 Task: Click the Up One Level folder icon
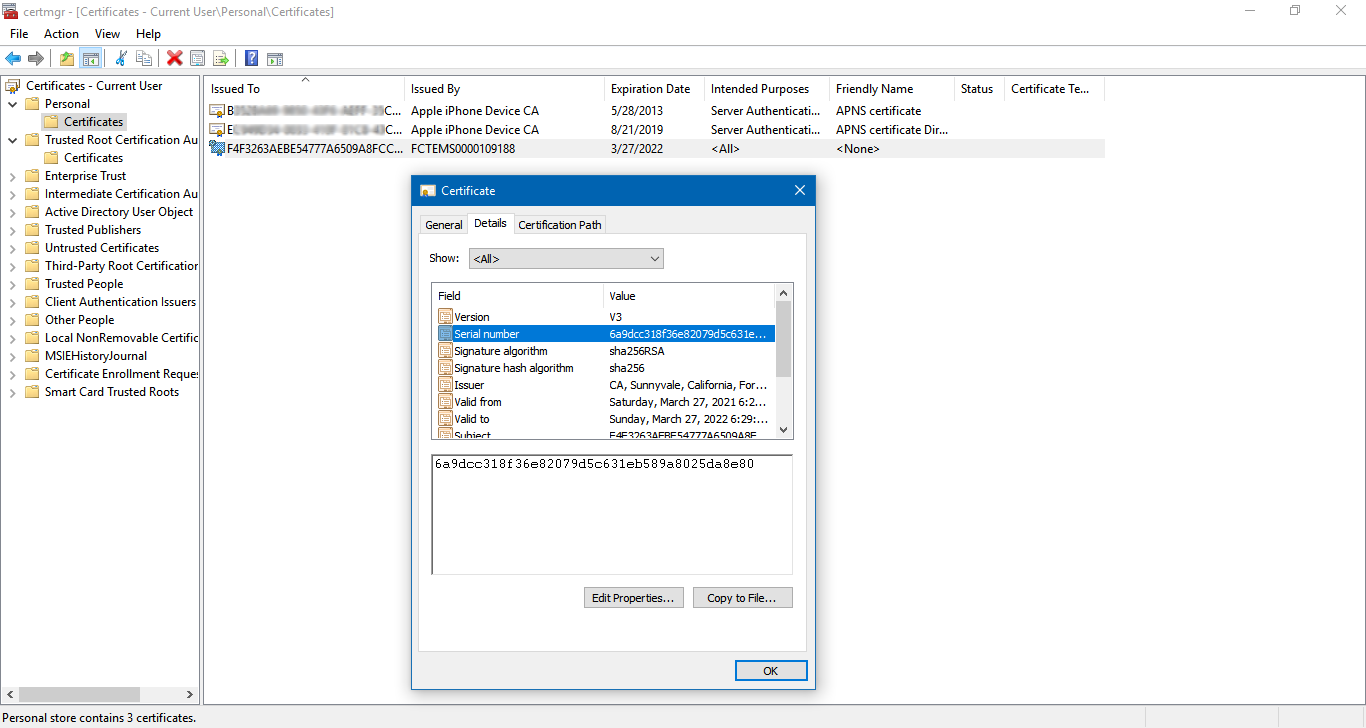point(66,59)
